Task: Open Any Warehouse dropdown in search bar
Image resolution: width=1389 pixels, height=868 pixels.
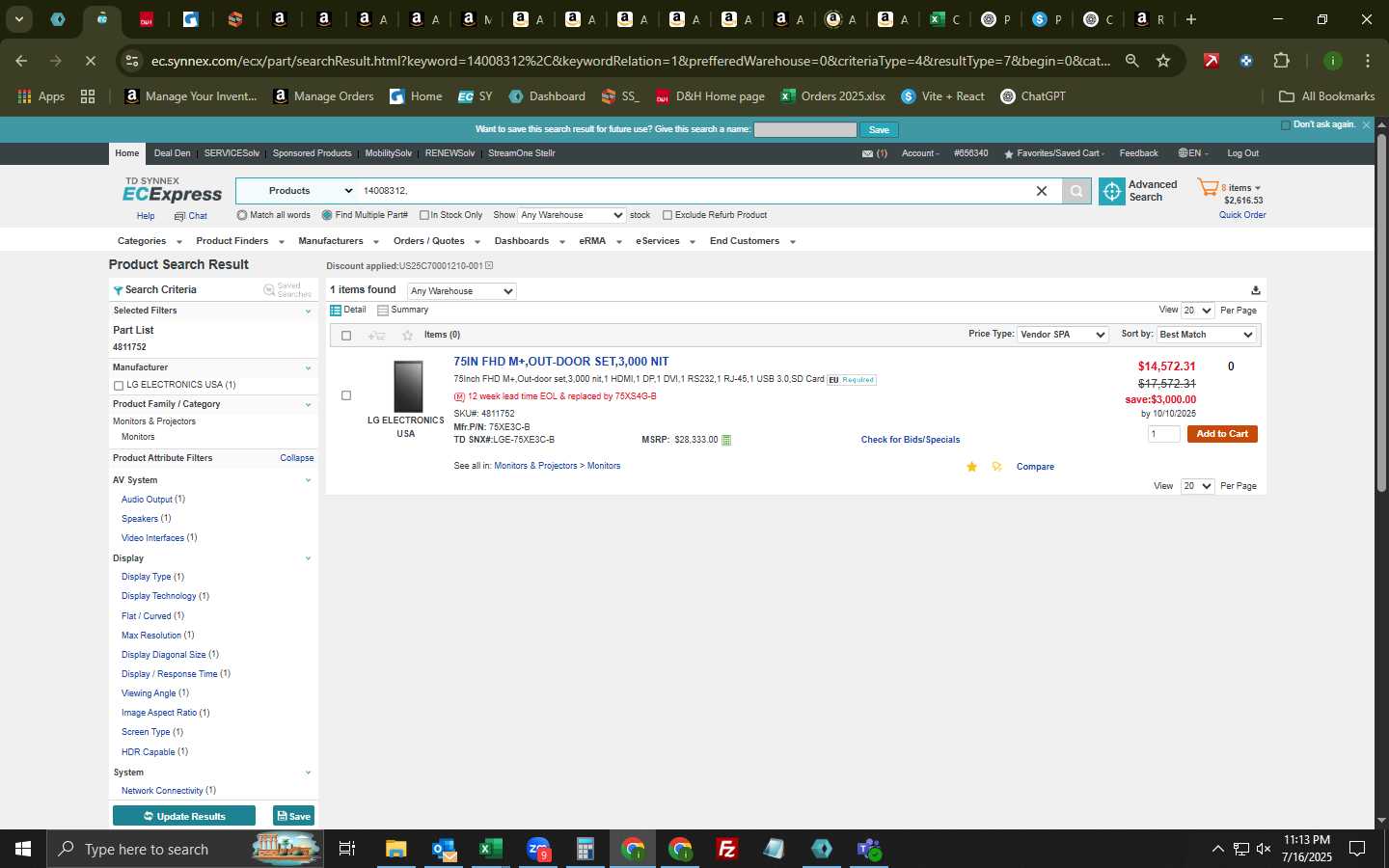Action: [x=572, y=215]
